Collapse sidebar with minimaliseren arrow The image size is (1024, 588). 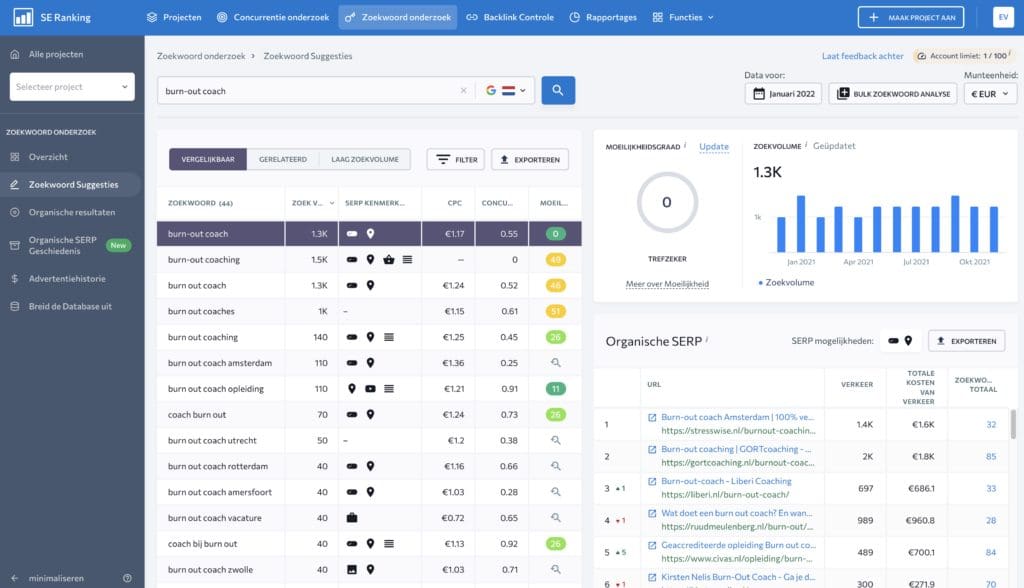tap(14, 578)
